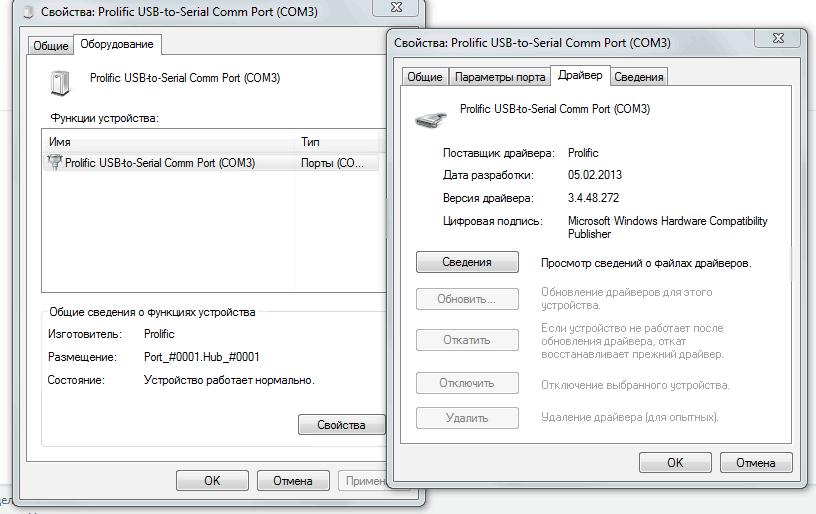816x514 pixels.
Task: Close the back hardware properties window
Action: point(397,7)
